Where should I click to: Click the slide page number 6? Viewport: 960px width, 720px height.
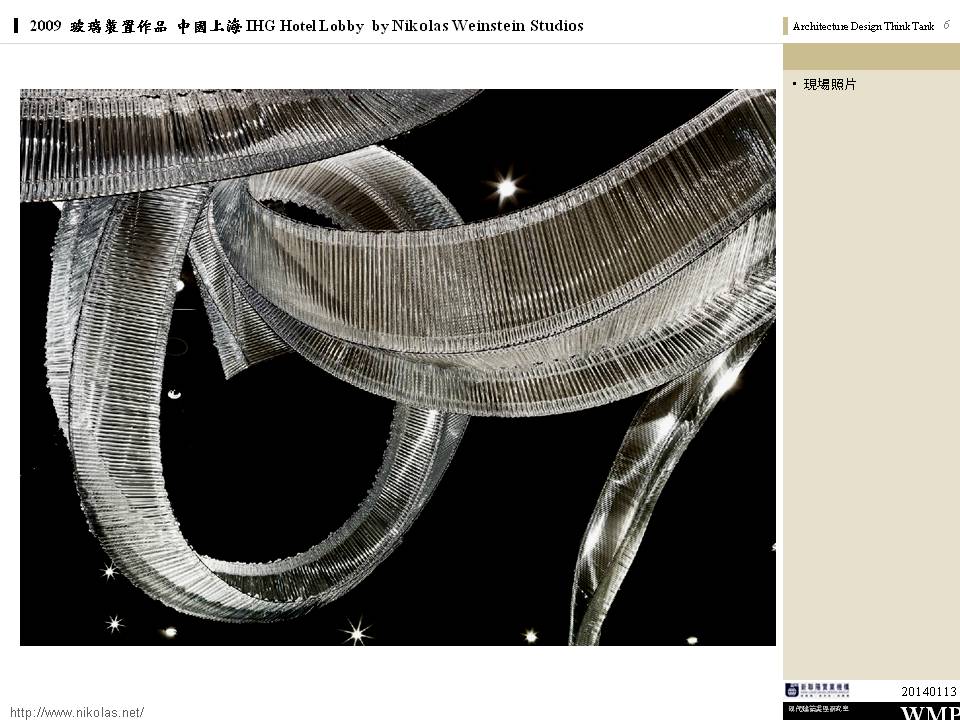click(946, 25)
